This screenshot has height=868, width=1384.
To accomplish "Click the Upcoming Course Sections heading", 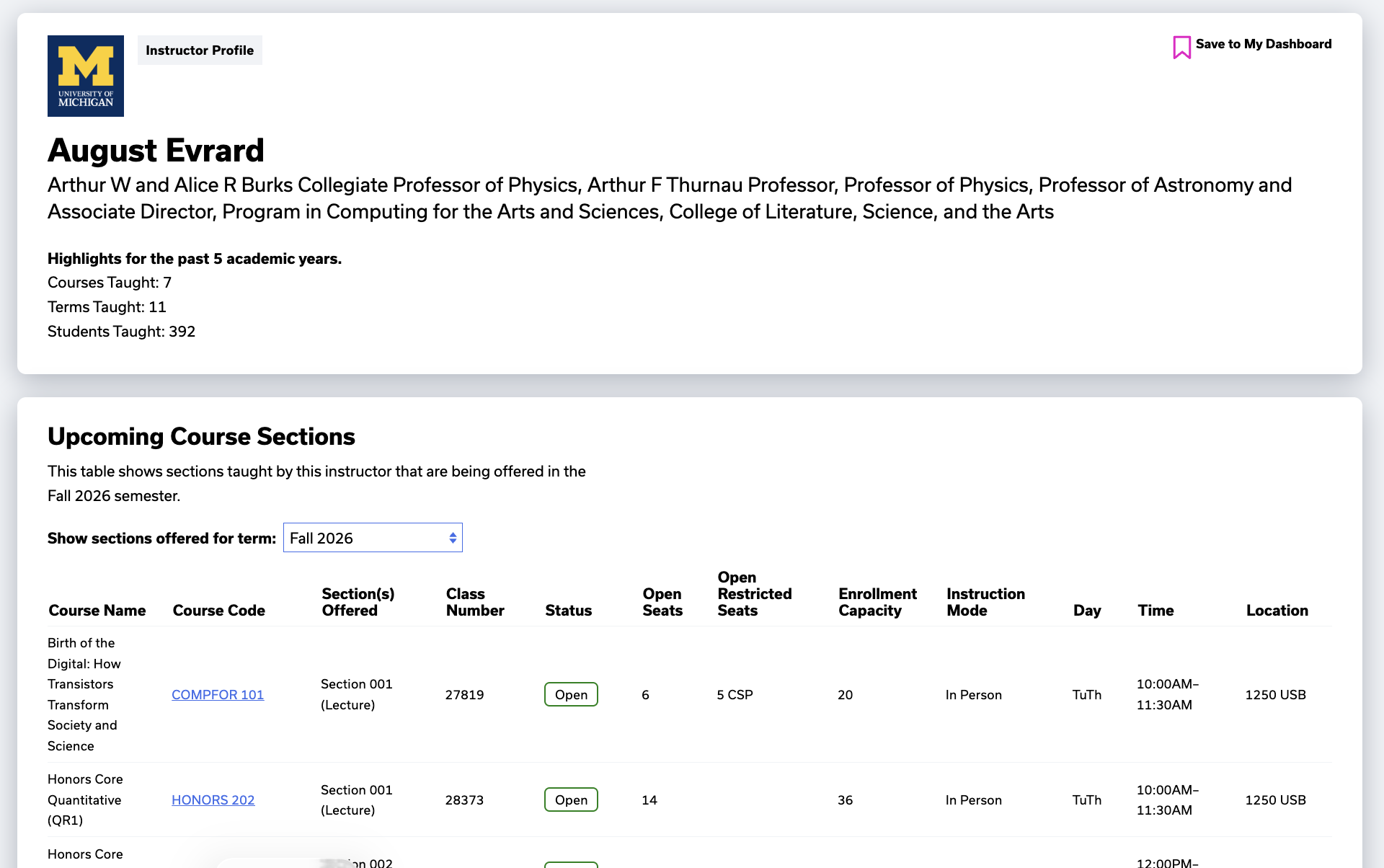I will tap(201, 436).
